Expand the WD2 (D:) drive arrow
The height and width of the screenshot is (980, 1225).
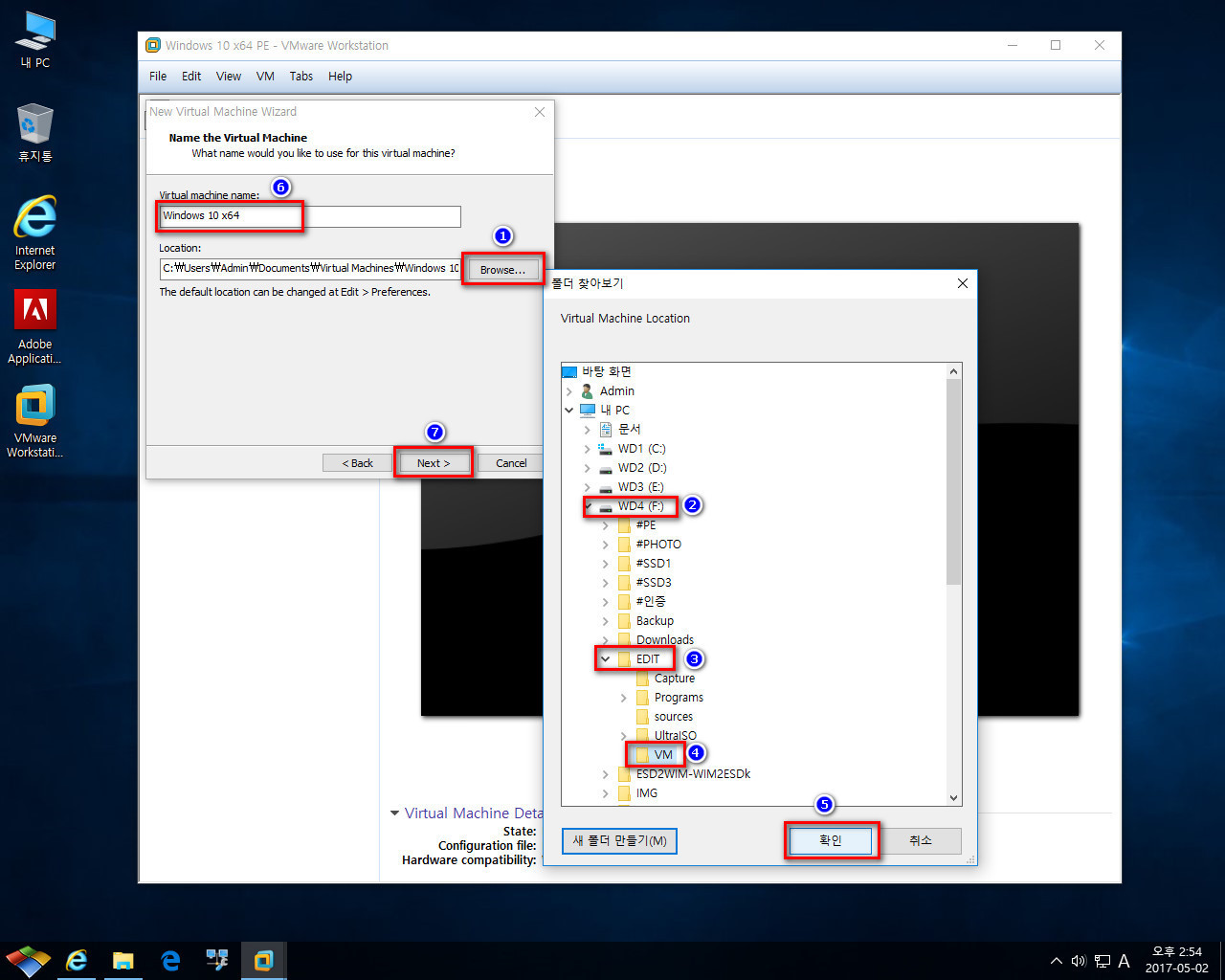588,467
